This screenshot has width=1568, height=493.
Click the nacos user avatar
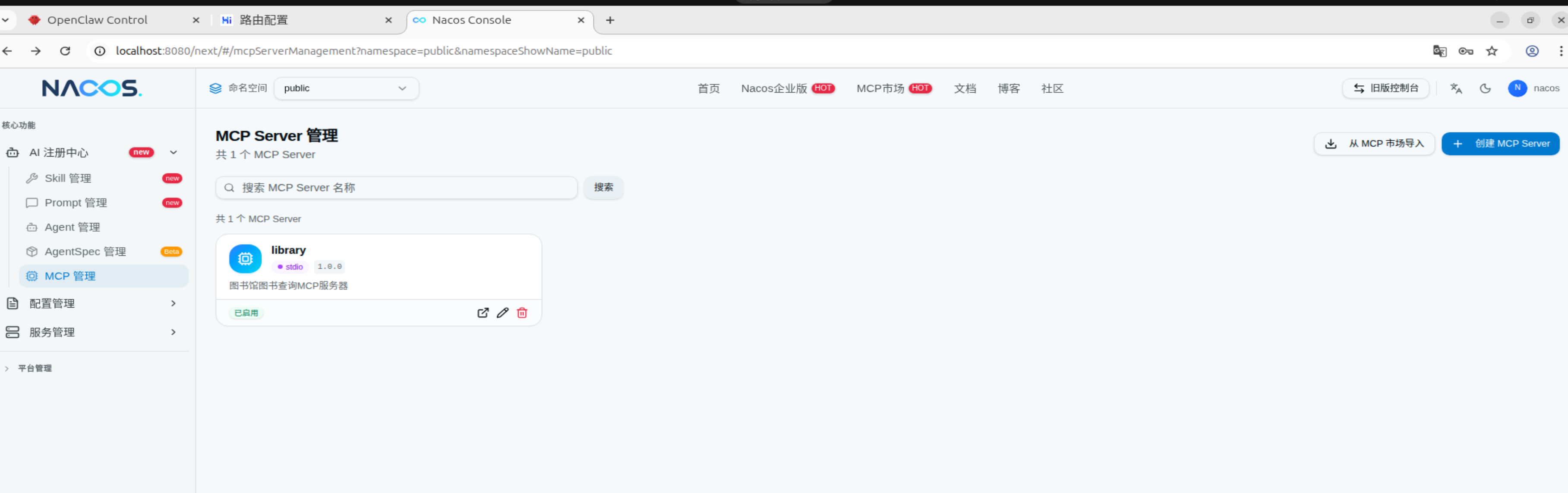pyautogui.click(x=1517, y=88)
